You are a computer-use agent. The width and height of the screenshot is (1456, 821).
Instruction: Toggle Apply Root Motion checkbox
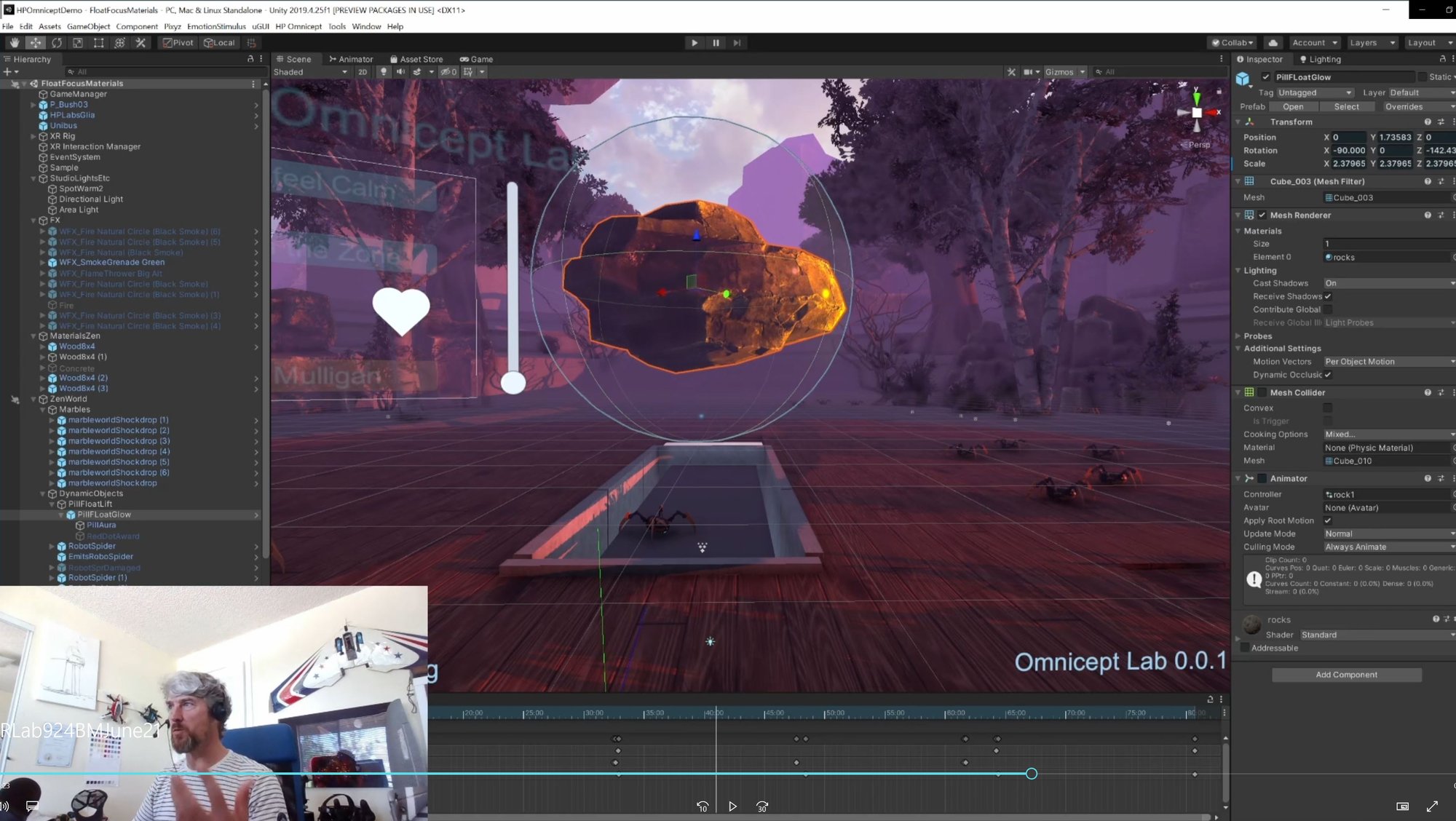1328,521
